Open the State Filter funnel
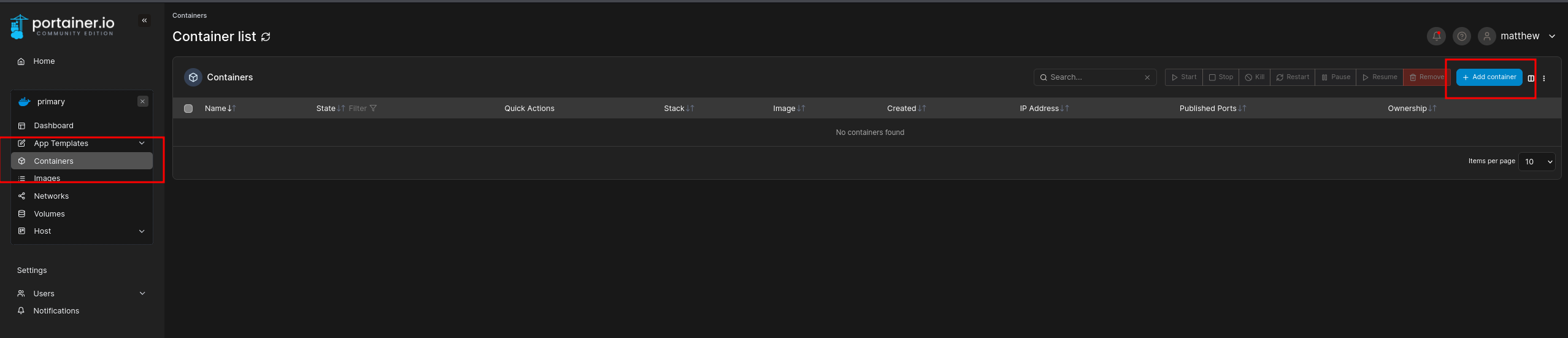 coord(363,109)
